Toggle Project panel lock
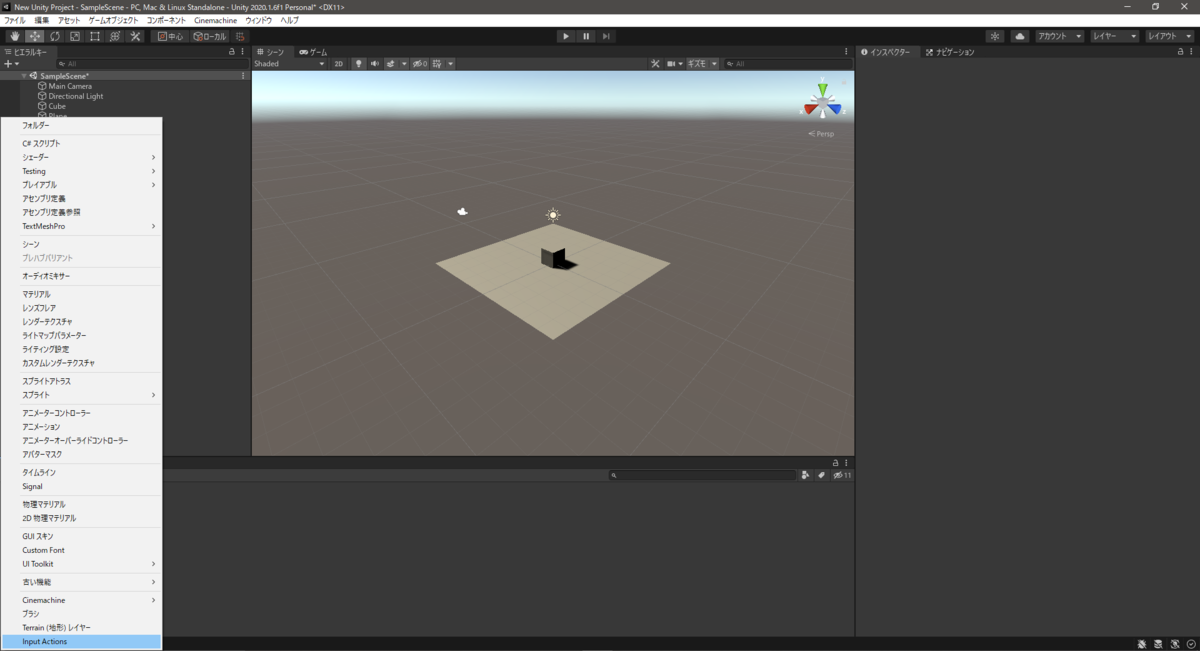The image size is (1200, 651). point(836,463)
